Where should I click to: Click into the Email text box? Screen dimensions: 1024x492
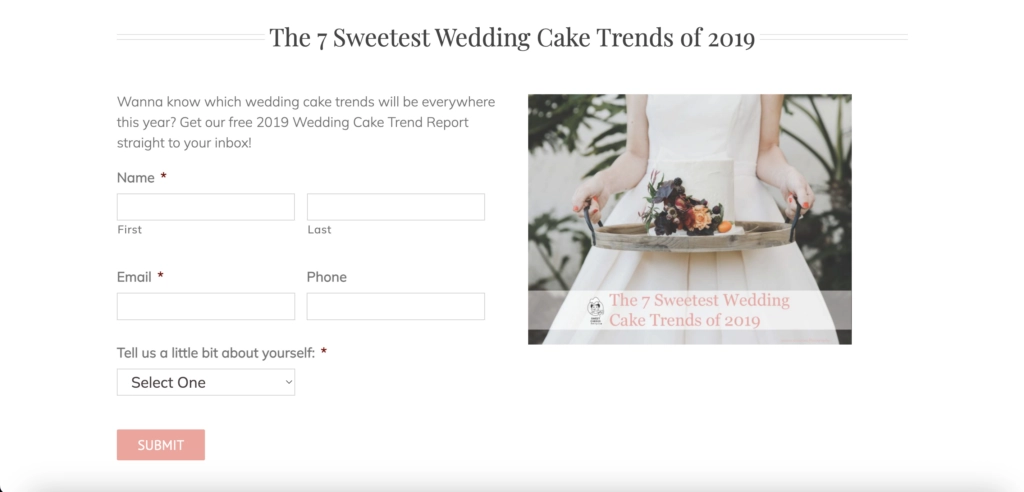pos(205,306)
